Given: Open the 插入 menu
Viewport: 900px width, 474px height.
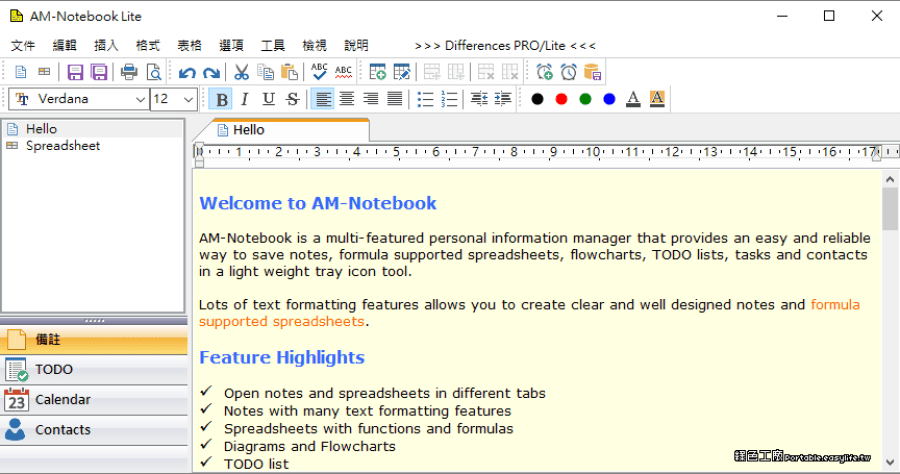Looking at the screenshot, I should 106,45.
